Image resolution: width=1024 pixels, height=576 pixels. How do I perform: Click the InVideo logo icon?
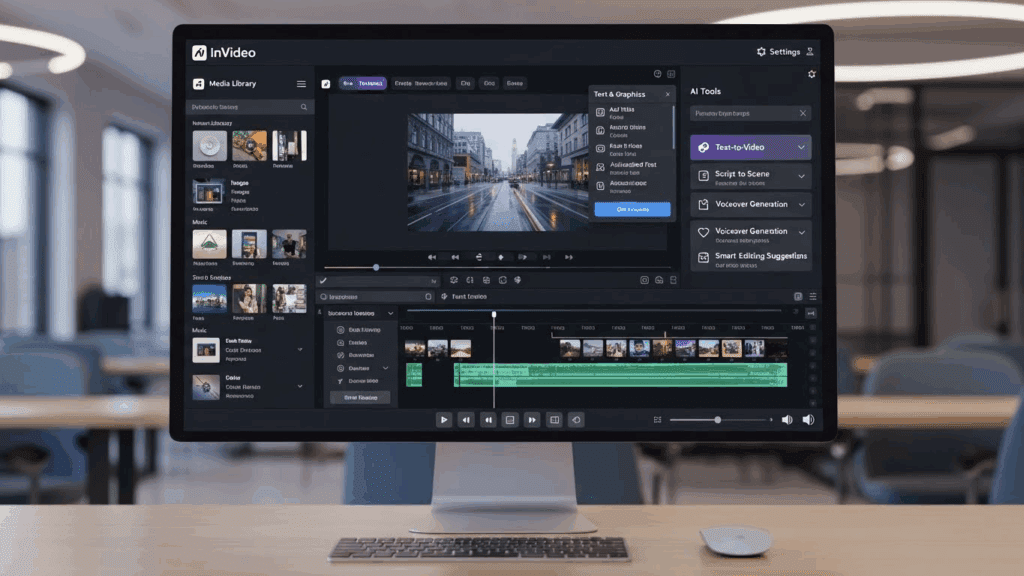click(x=199, y=52)
